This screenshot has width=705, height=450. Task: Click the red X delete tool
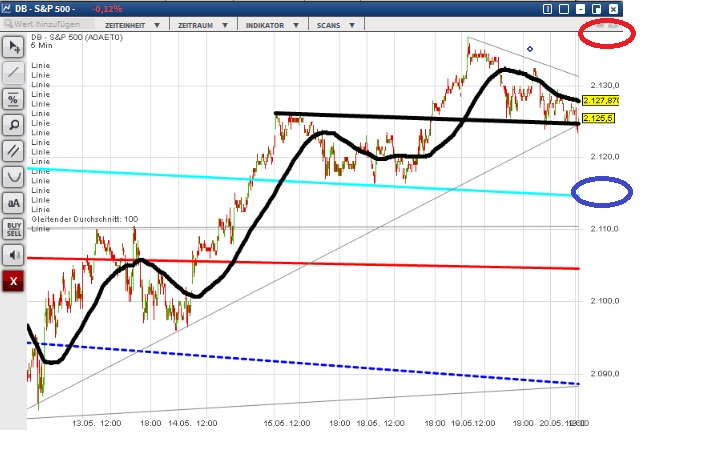coord(13,281)
